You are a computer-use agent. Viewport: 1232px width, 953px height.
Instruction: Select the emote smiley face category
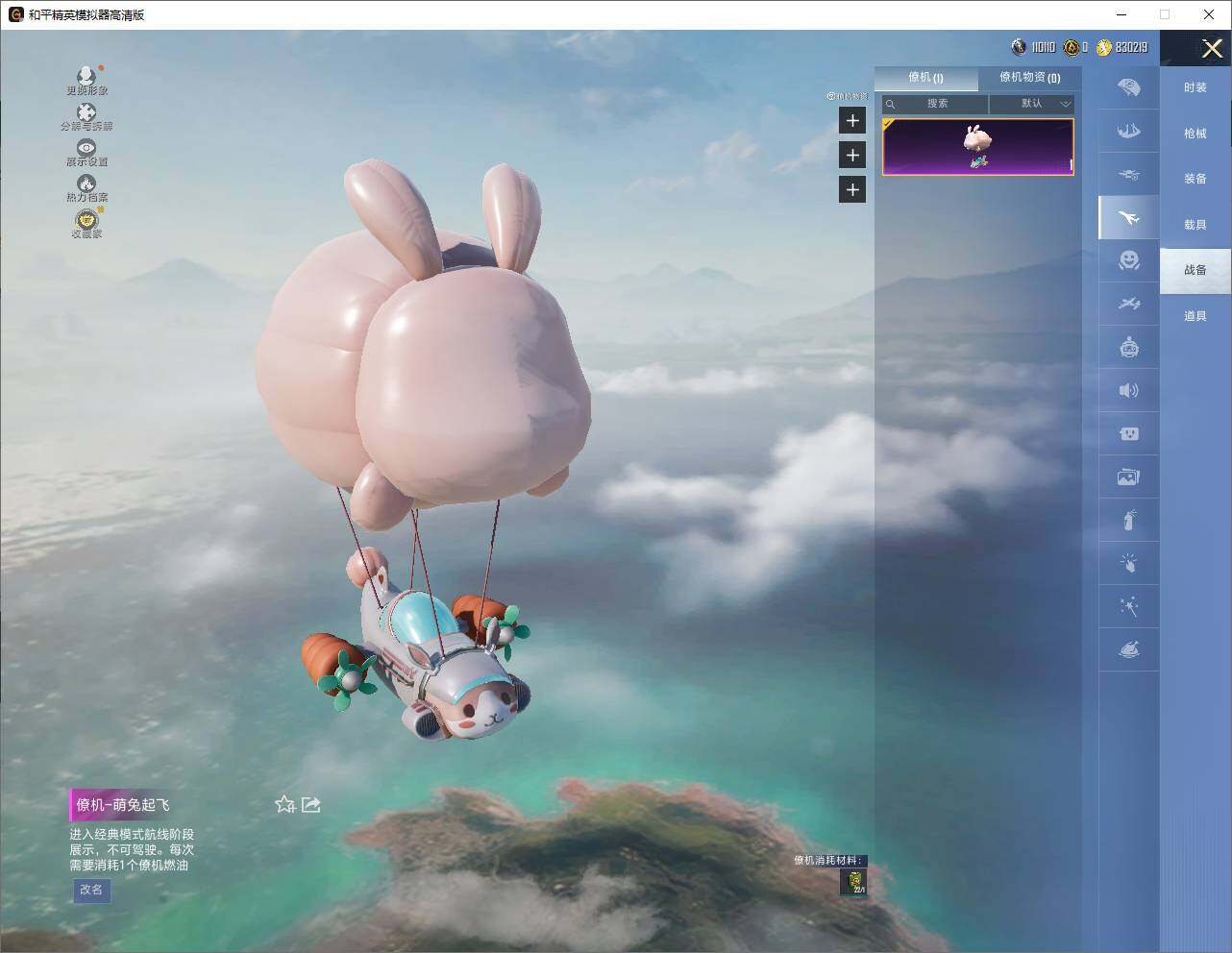pos(1129,260)
